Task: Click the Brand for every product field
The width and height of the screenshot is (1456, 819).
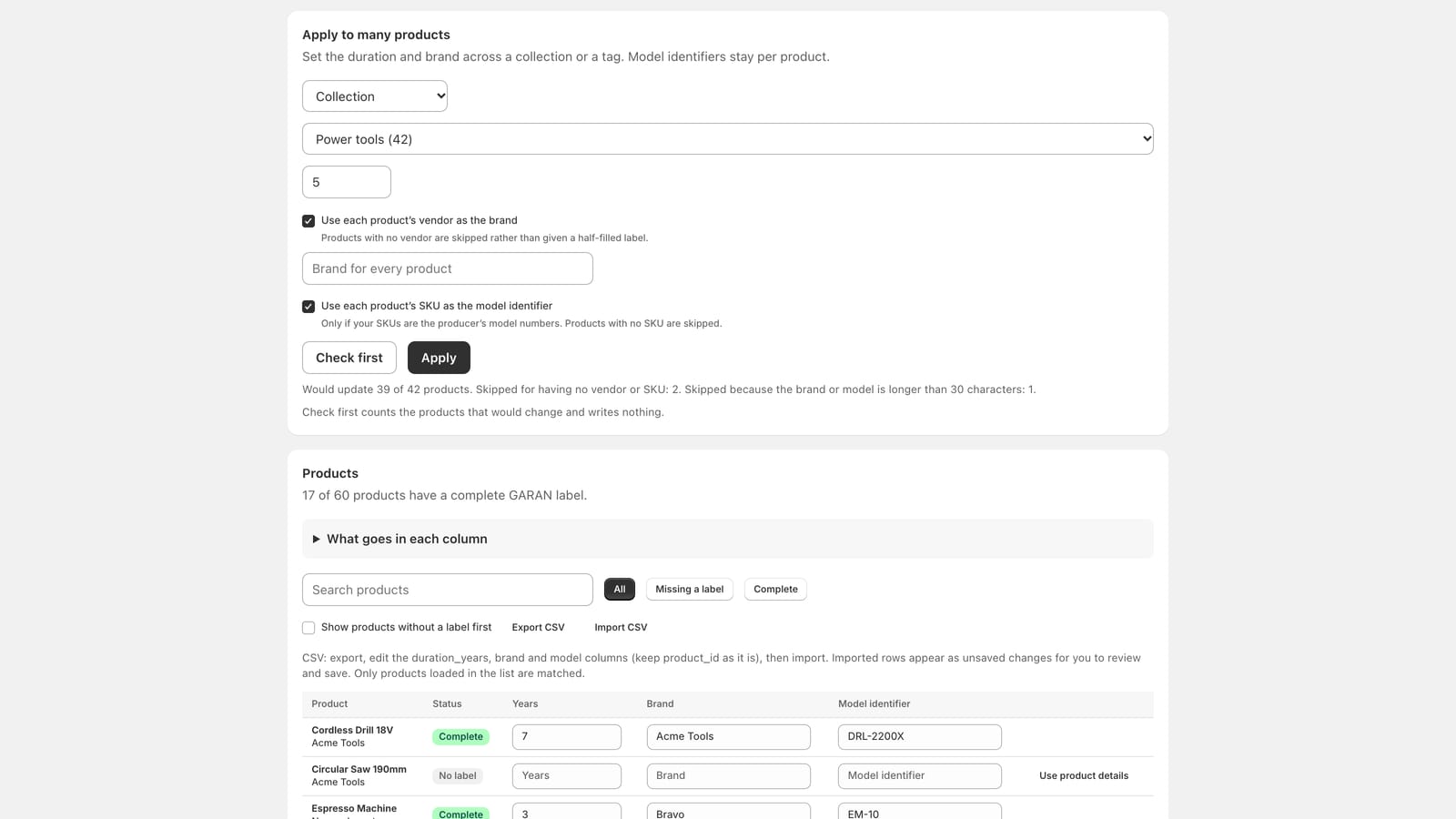Action: (448, 268)
